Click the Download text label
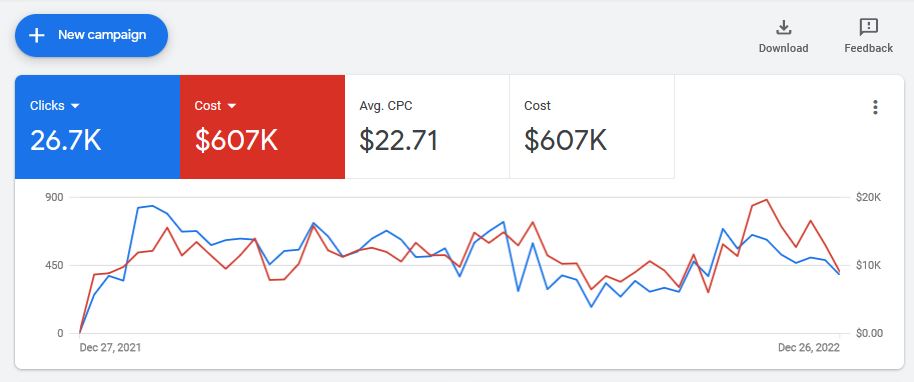Image resolution: width=914 pixels, height=382 pixels. click(783, 48)
